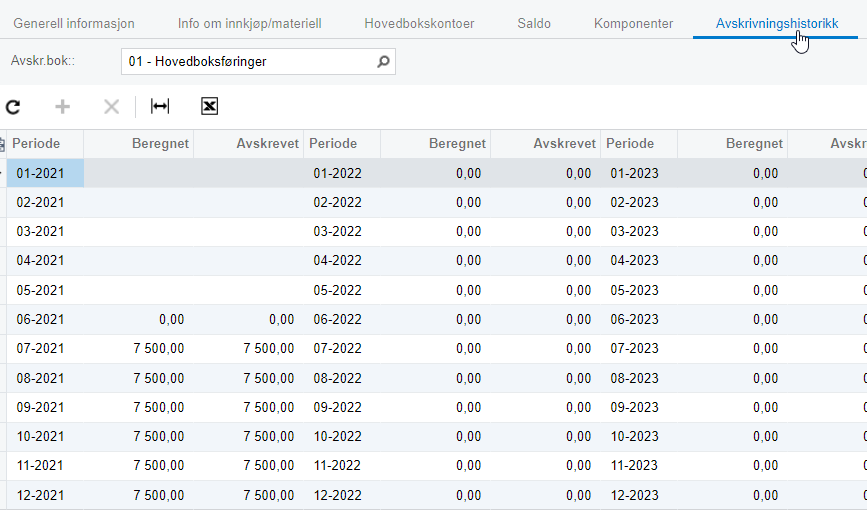The image size is (867, 528).
Task: Click first Beregnet column header
Action: pos(139,144)
